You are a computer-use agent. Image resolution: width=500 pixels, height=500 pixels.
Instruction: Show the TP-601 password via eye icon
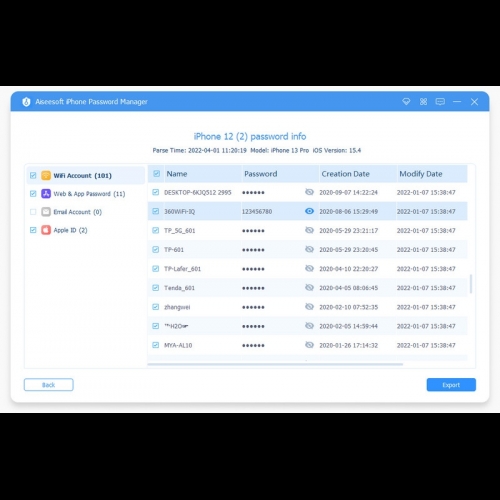click(309, 249)
